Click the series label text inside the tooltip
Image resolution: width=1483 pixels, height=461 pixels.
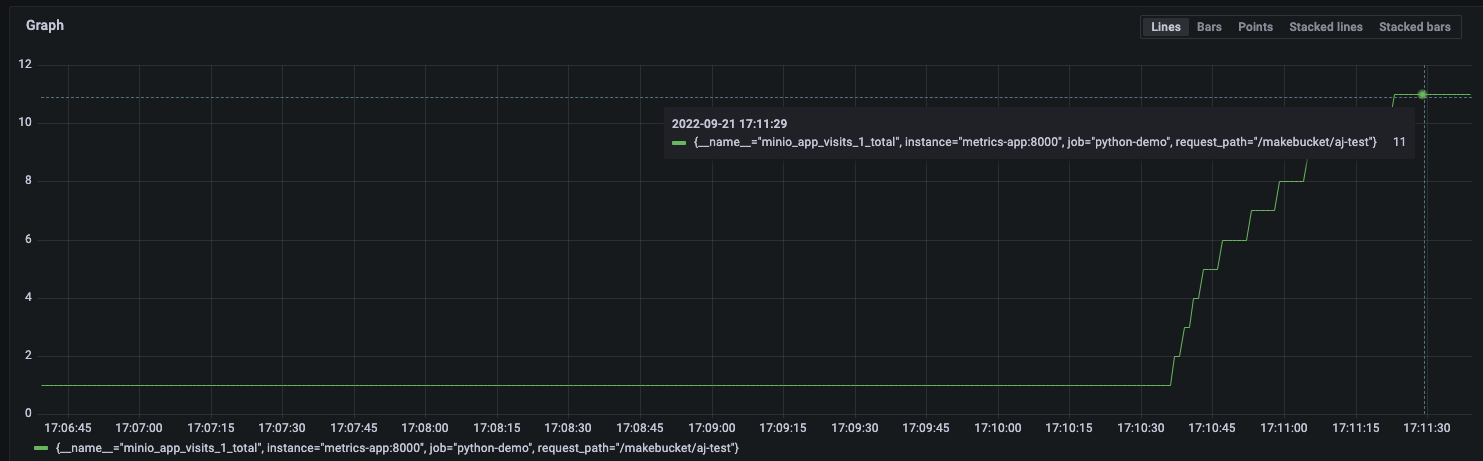(x=1035, y=143)
